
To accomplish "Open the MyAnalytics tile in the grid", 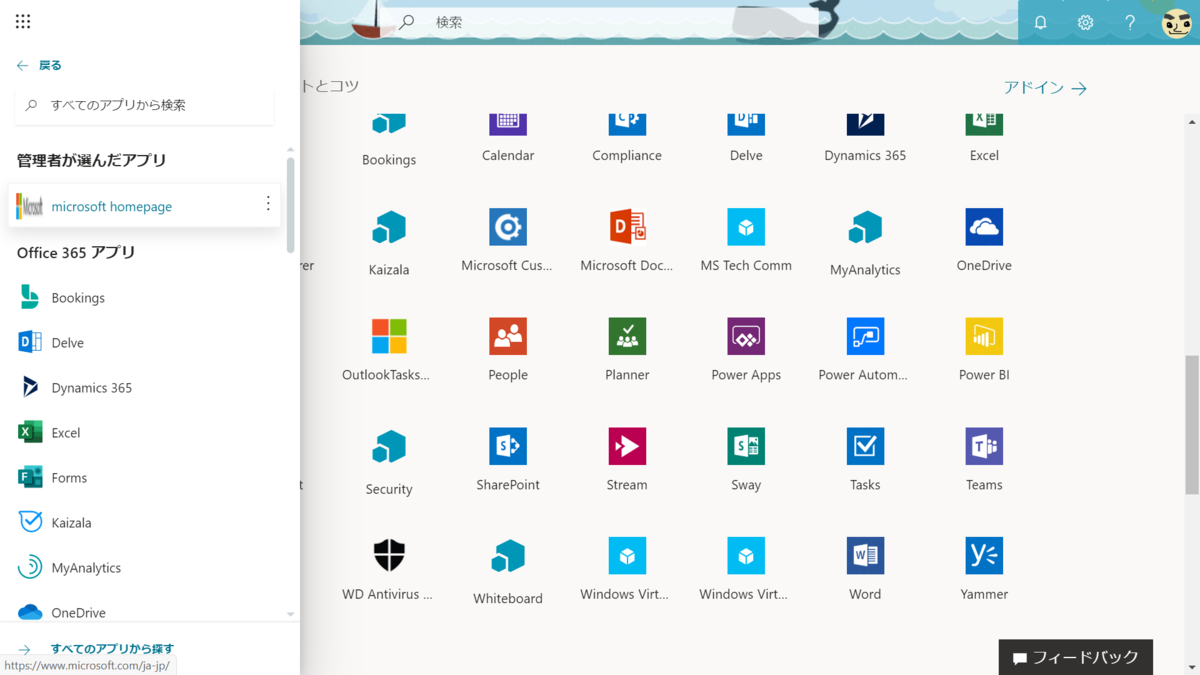I will (865, 243).
